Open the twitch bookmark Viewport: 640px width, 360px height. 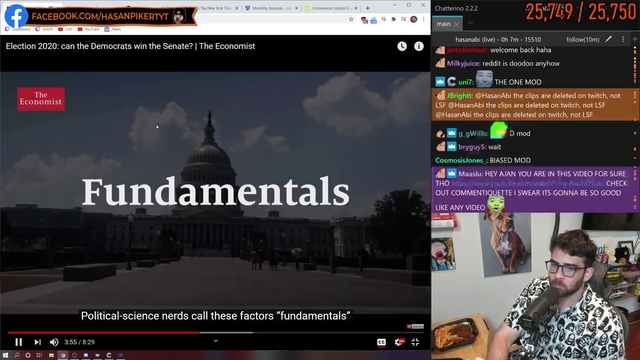click(44, 29)
